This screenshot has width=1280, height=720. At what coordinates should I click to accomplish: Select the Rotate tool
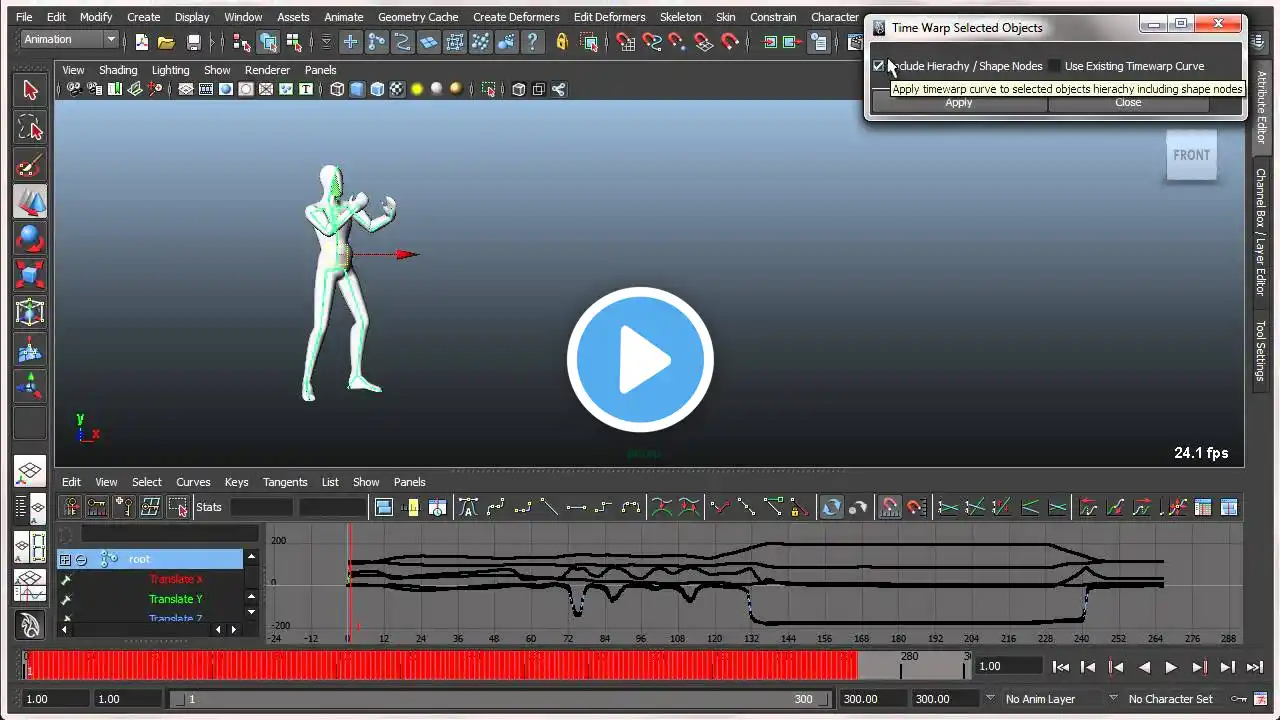pyautogui.click(x=30, y=239)
